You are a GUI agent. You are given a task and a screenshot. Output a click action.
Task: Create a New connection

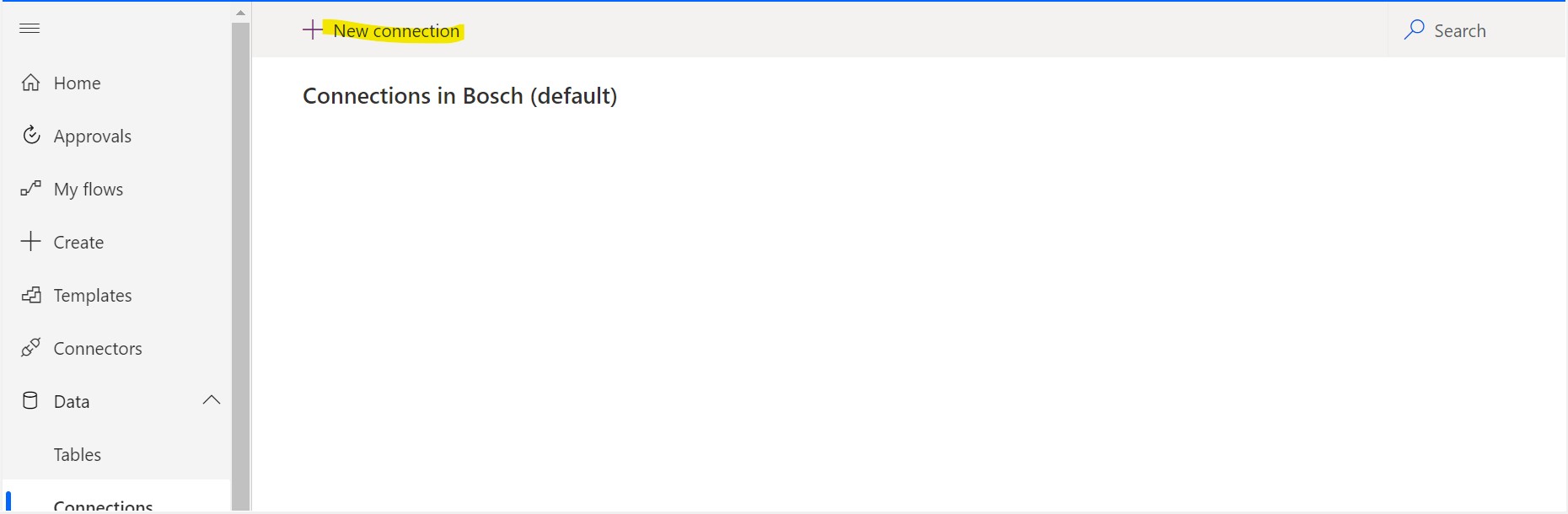click(x=396, y=30)
